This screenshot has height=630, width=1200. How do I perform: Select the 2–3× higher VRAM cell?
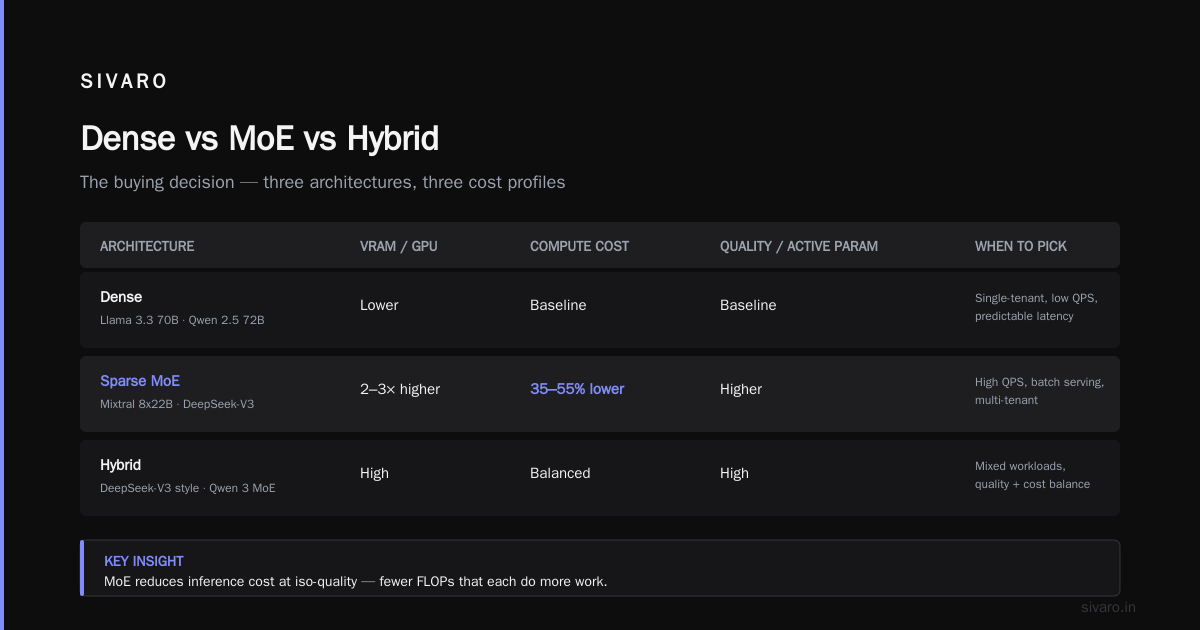(x=400, y=389)
